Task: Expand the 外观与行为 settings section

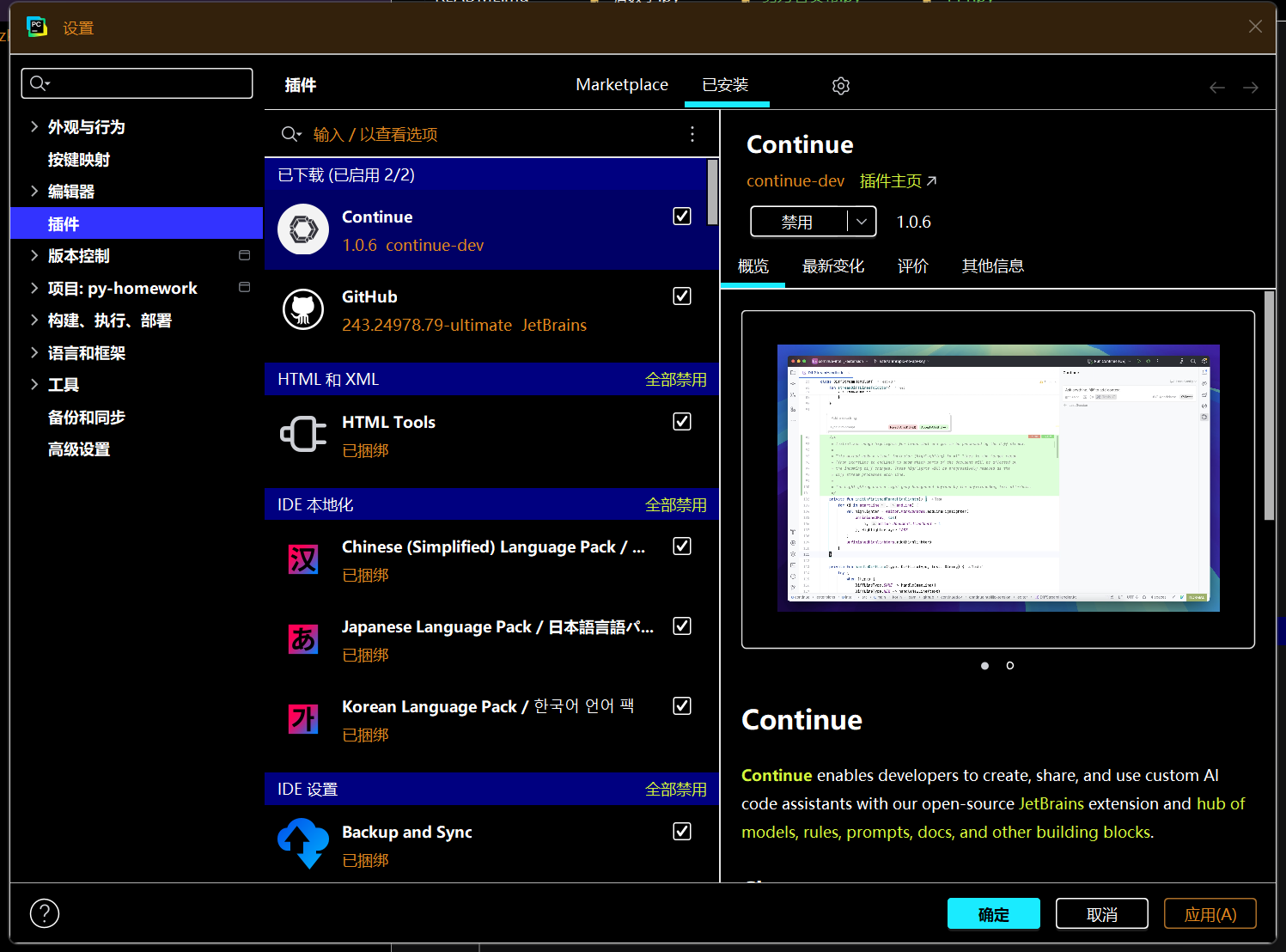Action: (x=34, y=126)
